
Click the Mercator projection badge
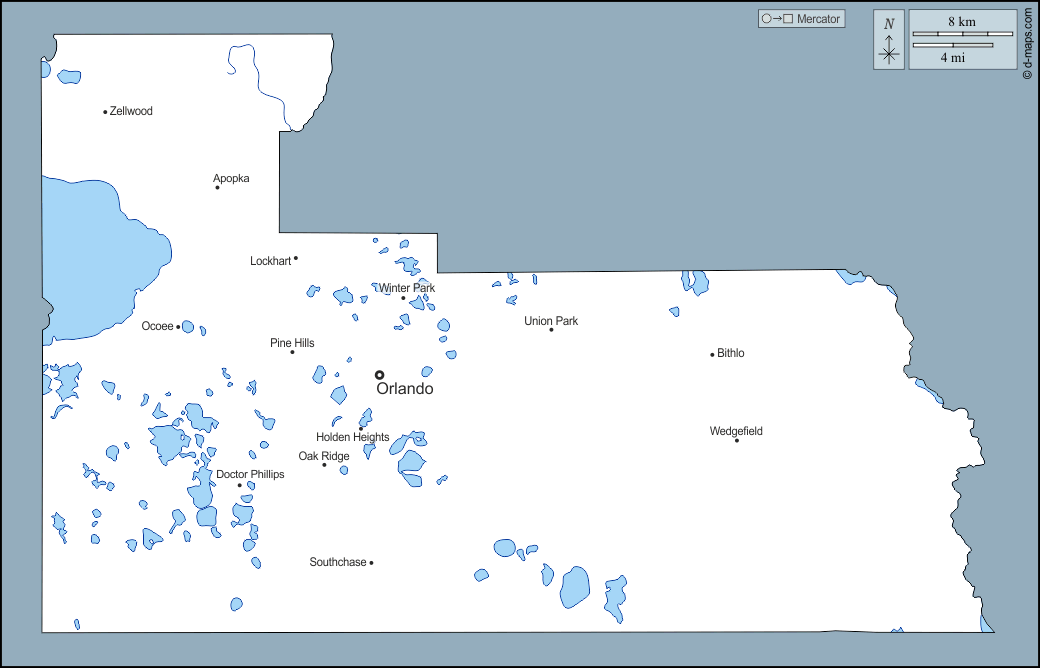click(x=801, y=19)
